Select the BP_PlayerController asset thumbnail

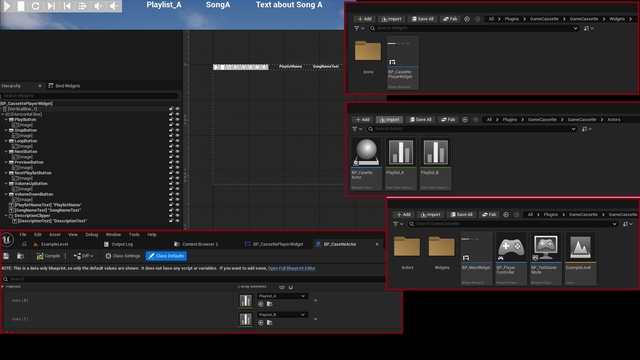(511, 258)
